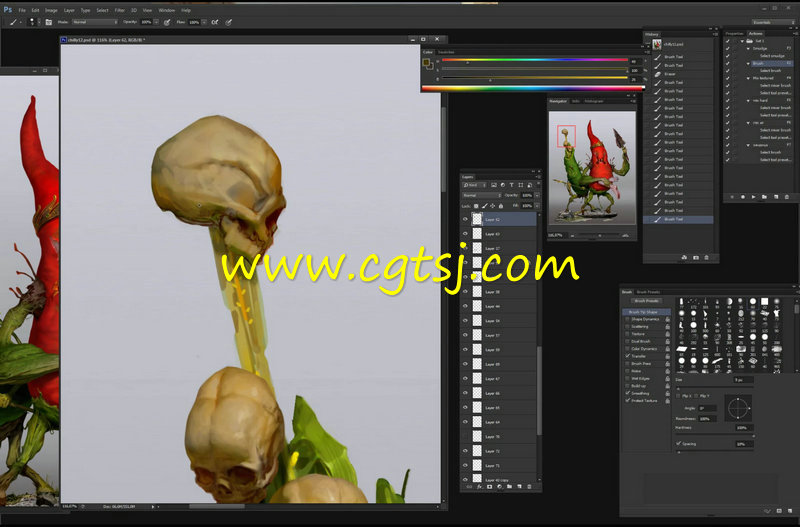Click the Lock all padlock icon

coord(501,206)
